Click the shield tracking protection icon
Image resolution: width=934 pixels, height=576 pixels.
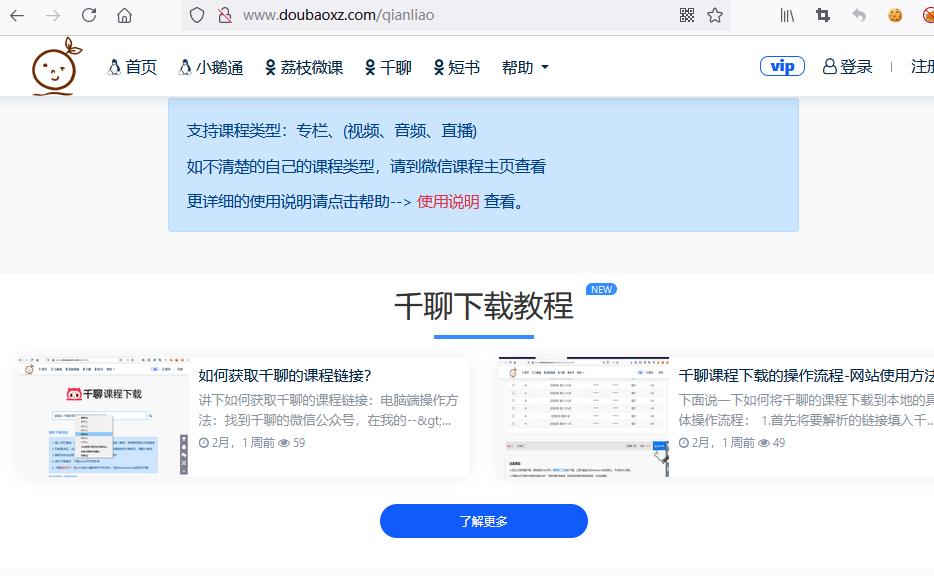197,15
